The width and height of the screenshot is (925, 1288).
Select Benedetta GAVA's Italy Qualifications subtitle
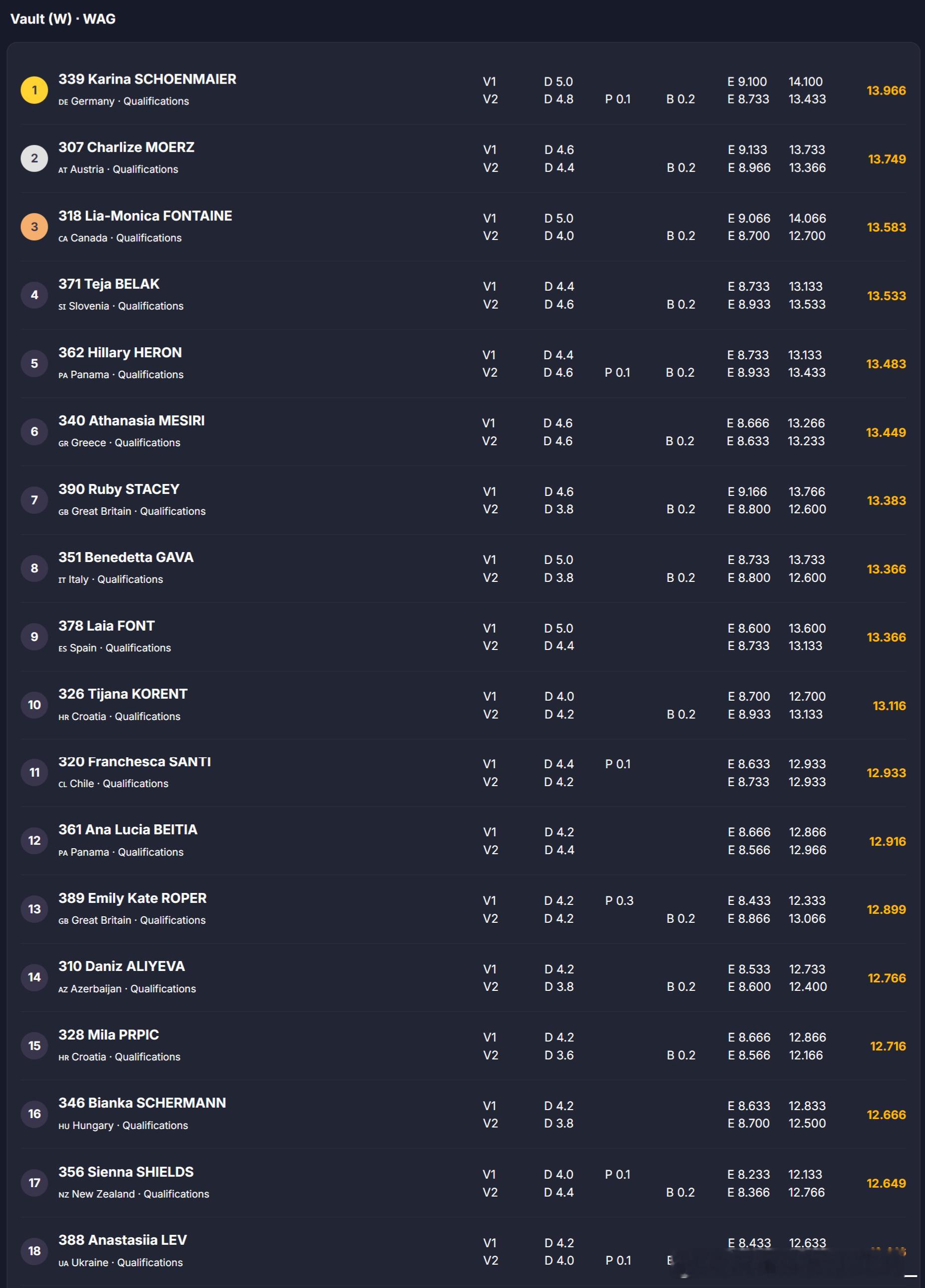[111, 580]
